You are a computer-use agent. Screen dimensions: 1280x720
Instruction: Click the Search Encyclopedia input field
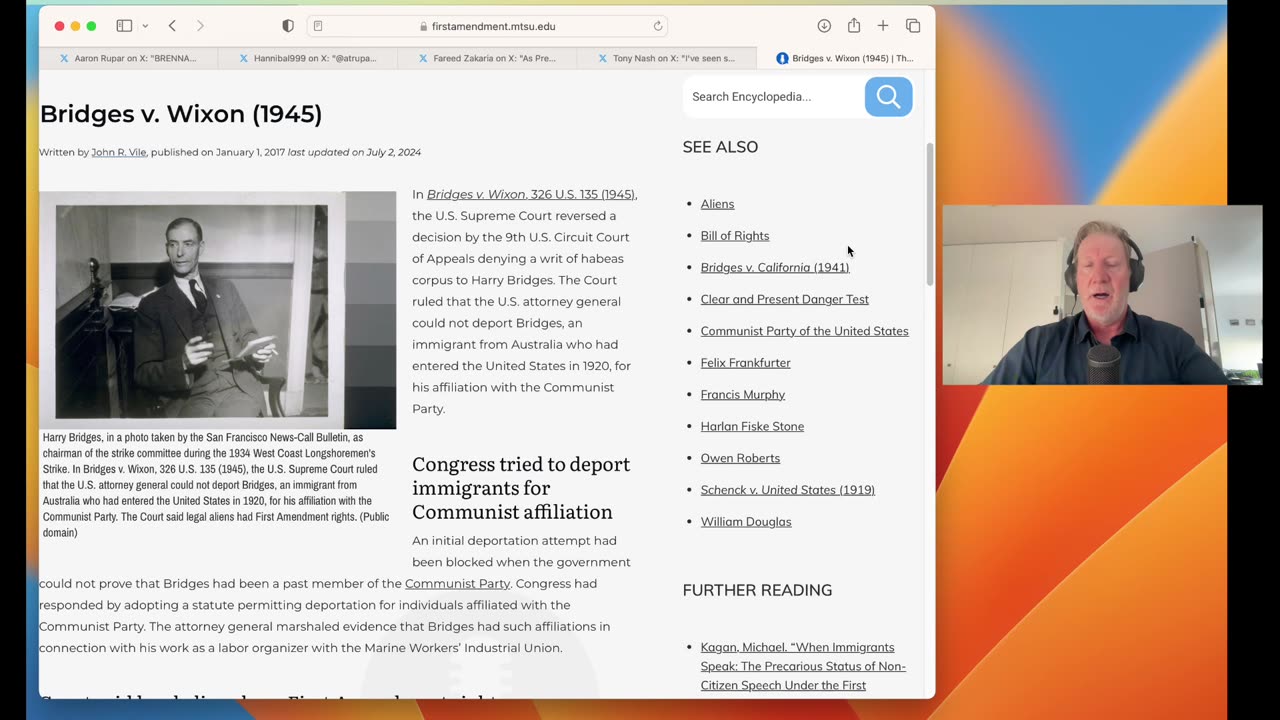(x=774, y=97)
